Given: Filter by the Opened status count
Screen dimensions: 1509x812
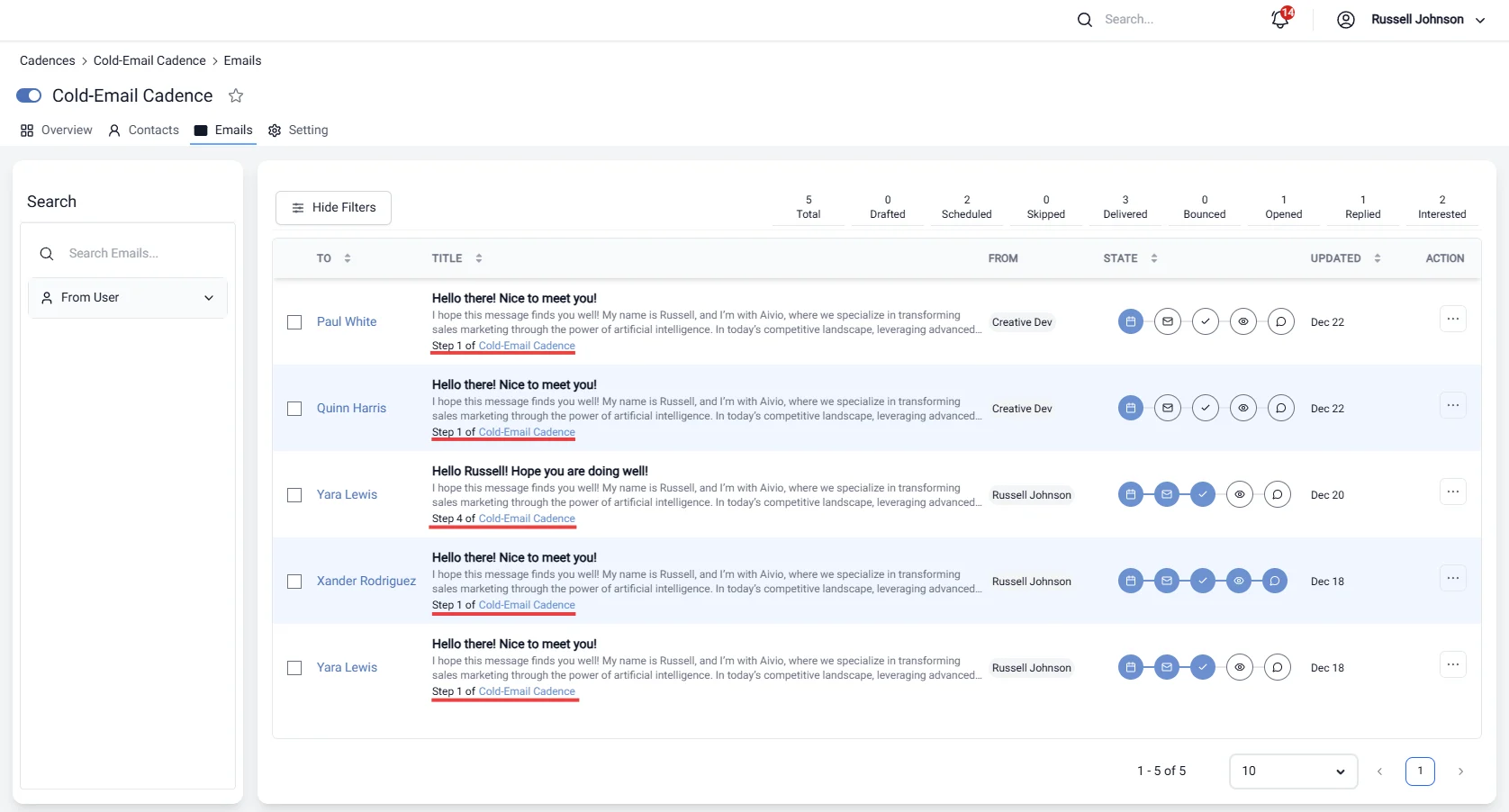Looking at the screenshot, I should click(1284, 207).
